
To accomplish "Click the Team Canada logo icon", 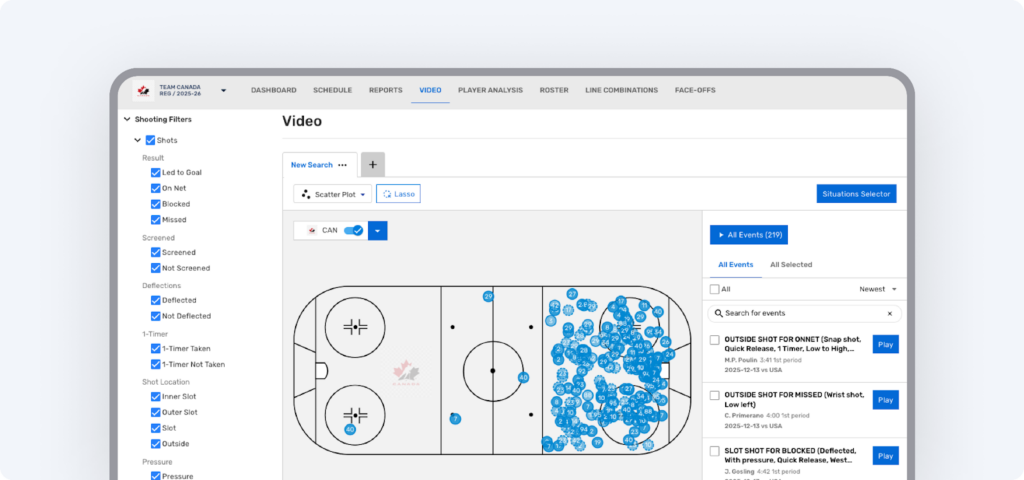I will point(143,90).
